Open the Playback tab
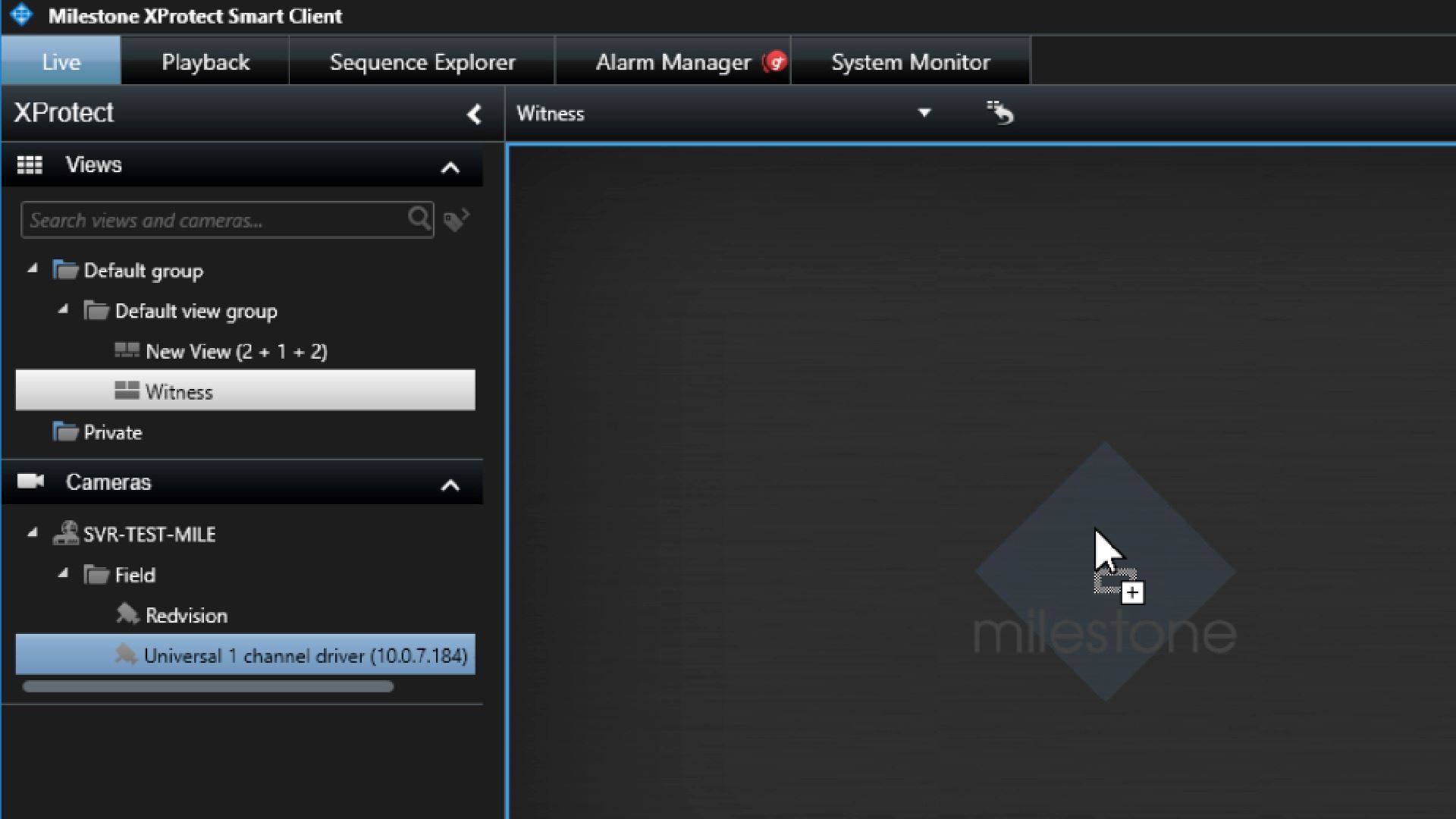1456x819 pixels. (x=206, y=61)
